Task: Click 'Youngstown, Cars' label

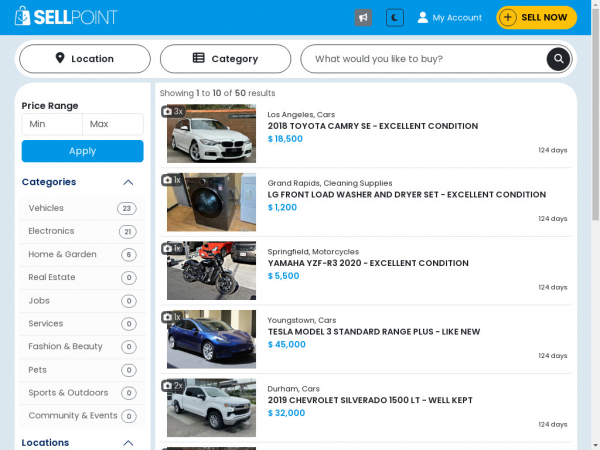Action: click(302, 320)
